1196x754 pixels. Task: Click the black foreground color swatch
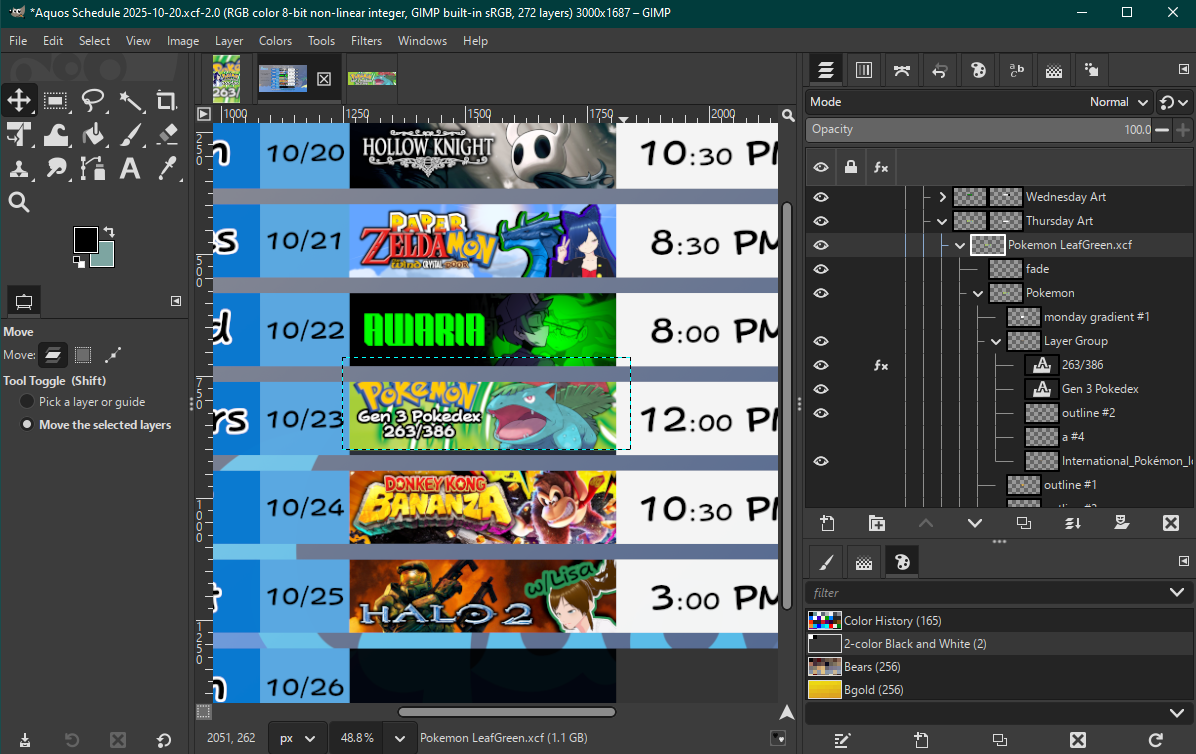(x=85, y=240)
